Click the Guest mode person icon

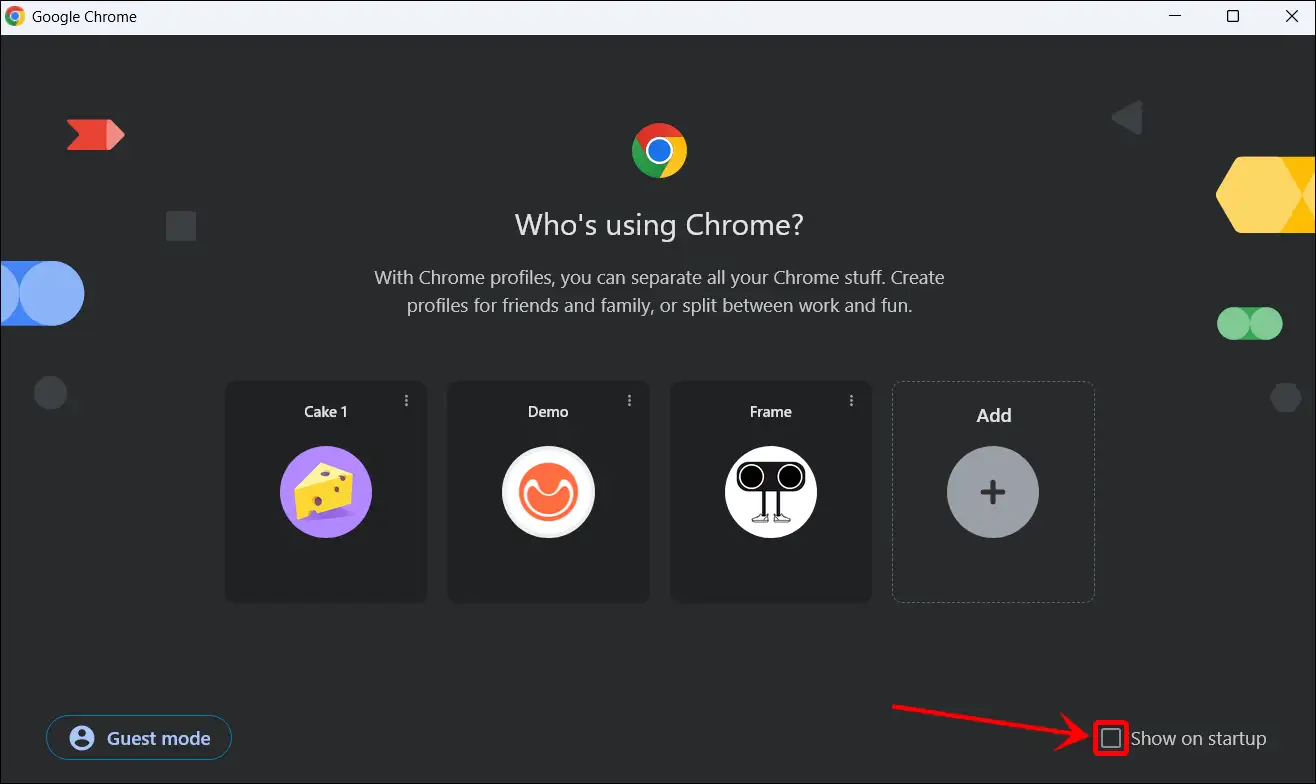click(x=82, y=738)
